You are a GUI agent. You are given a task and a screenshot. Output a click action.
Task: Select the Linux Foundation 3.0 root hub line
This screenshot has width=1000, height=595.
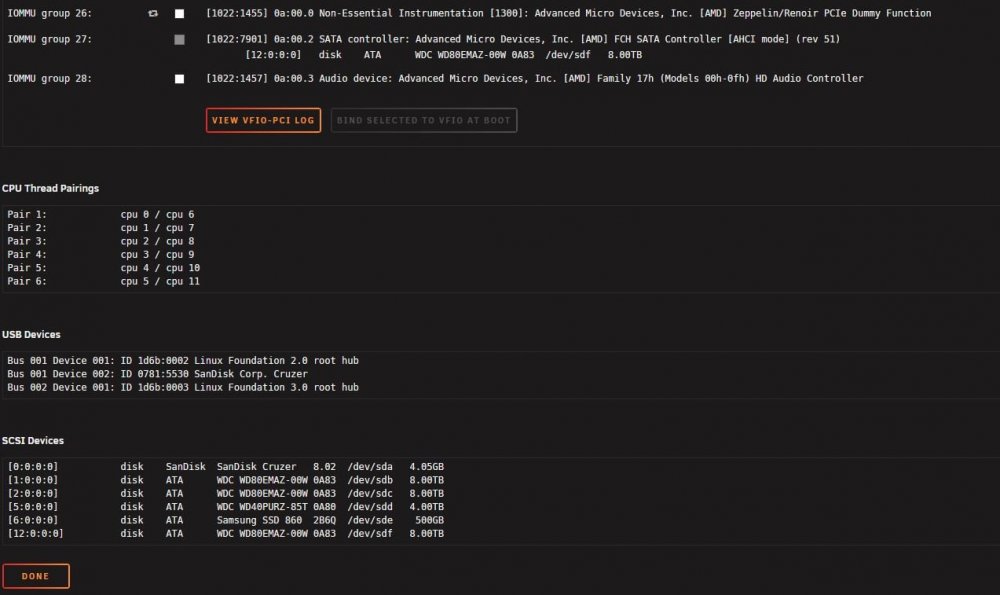[x=183, y=387]
